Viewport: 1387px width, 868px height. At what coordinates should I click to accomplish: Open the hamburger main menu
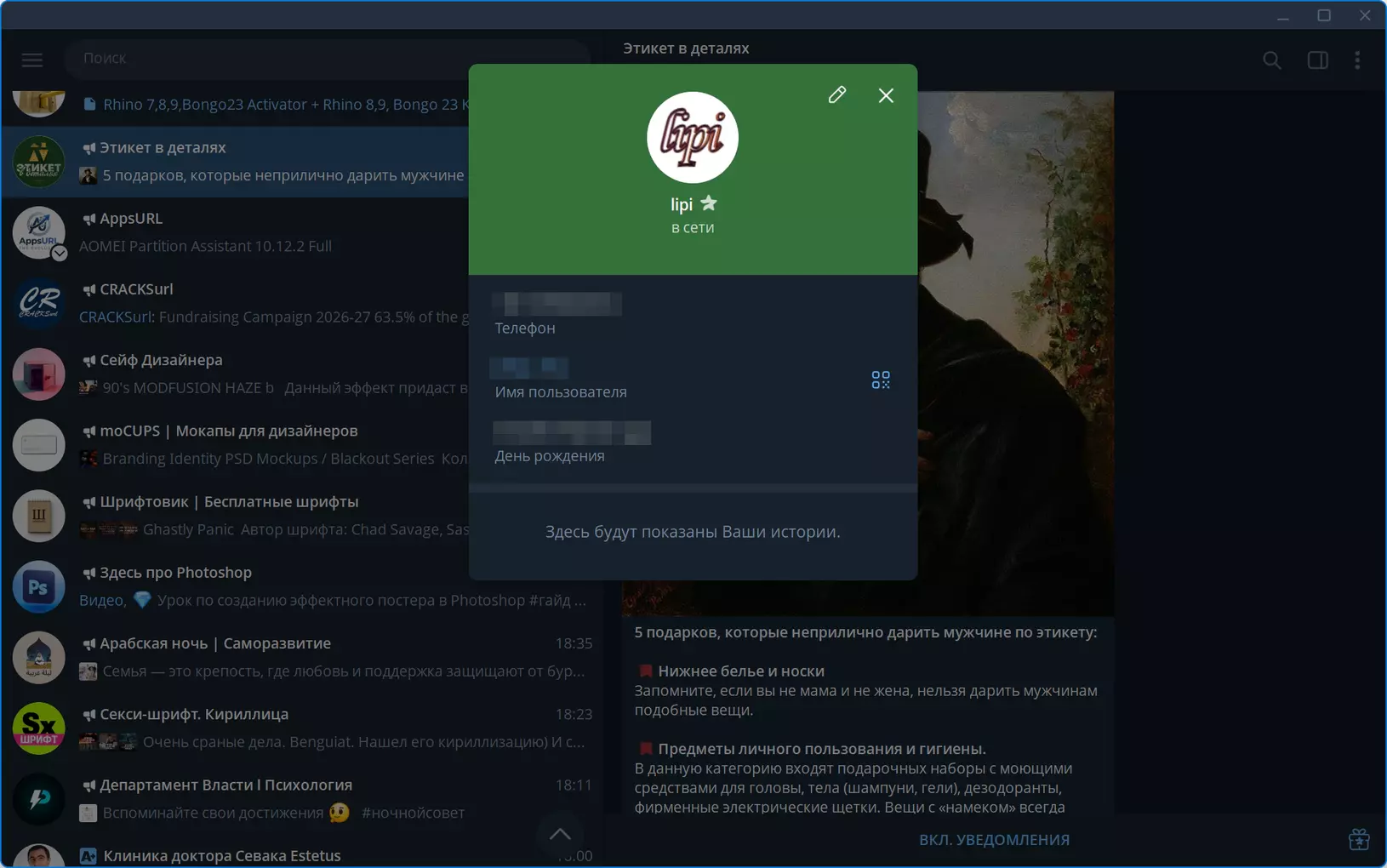pyautogui.click(x=32, y=60)
